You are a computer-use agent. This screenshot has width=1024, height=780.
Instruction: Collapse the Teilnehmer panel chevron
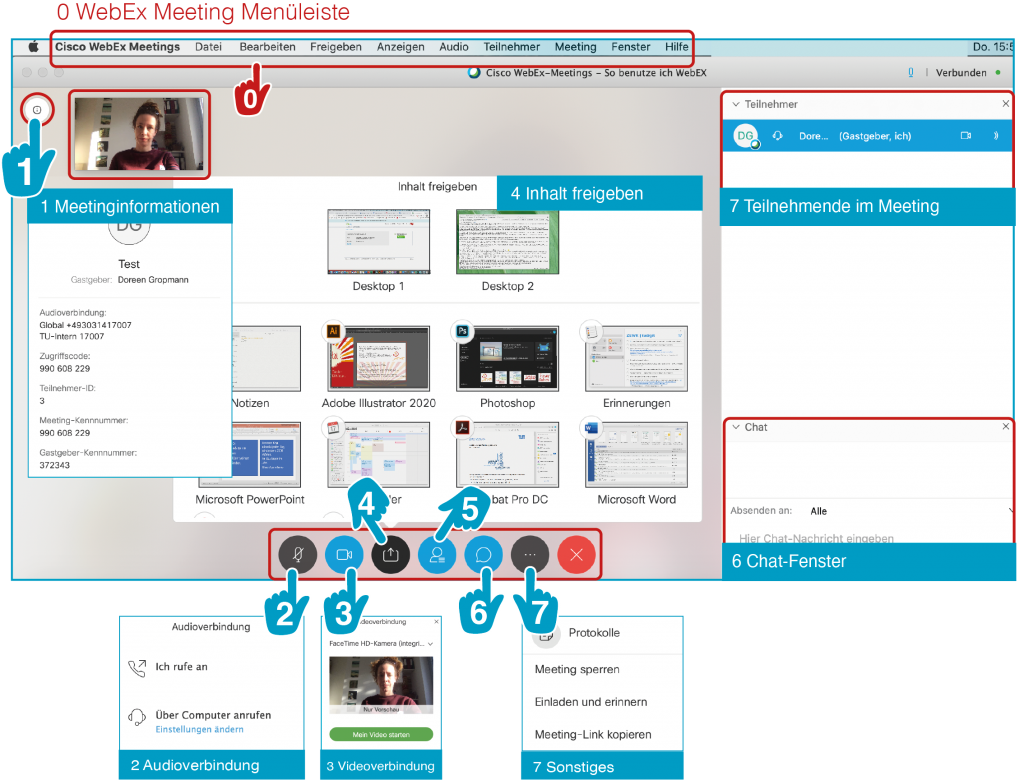(x=736, y=104)
